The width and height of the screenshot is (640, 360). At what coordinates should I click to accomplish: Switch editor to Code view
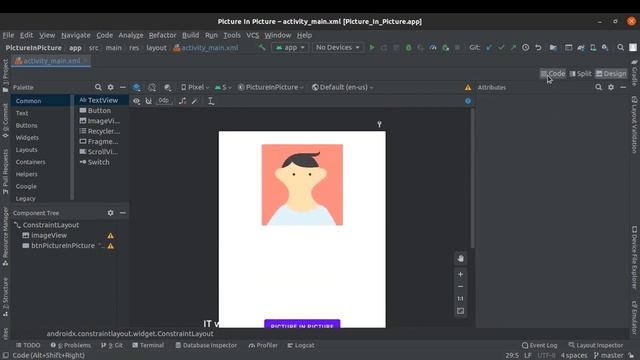tap(553, 74)
